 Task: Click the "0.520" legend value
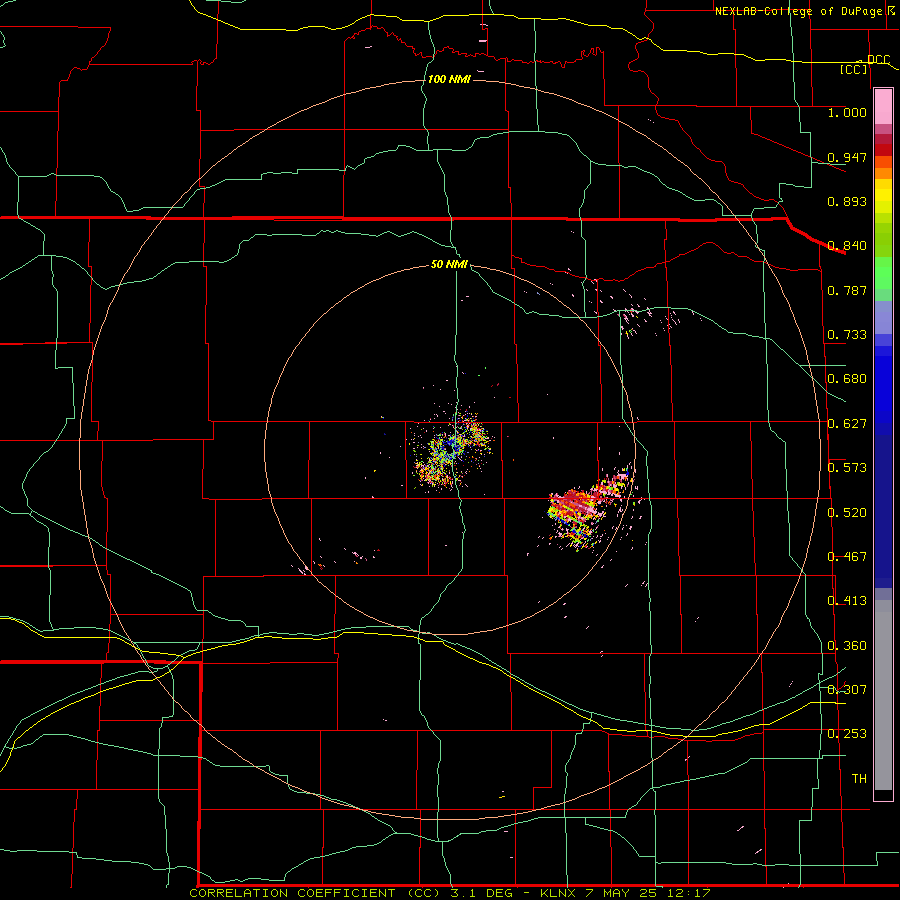click(847, 513)
